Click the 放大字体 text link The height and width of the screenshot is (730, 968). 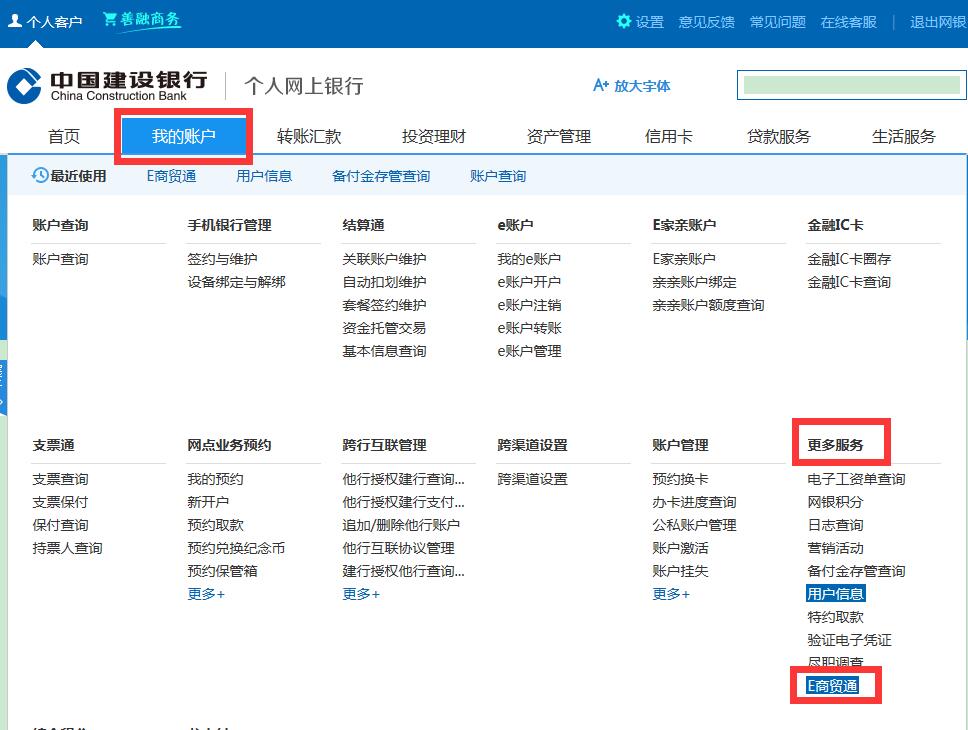tap(642, 86)
